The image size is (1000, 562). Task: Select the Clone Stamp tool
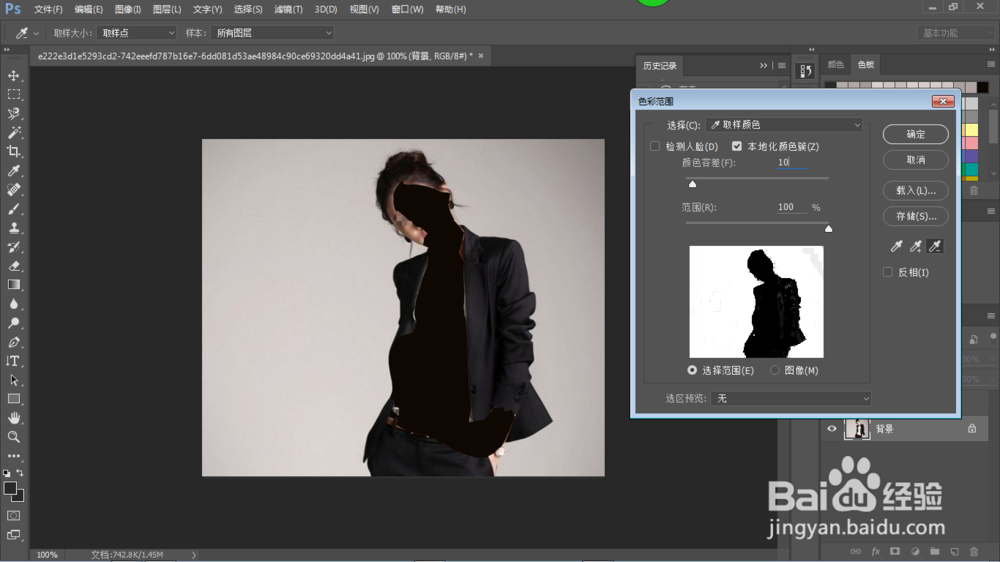click(x=13, y=228)
